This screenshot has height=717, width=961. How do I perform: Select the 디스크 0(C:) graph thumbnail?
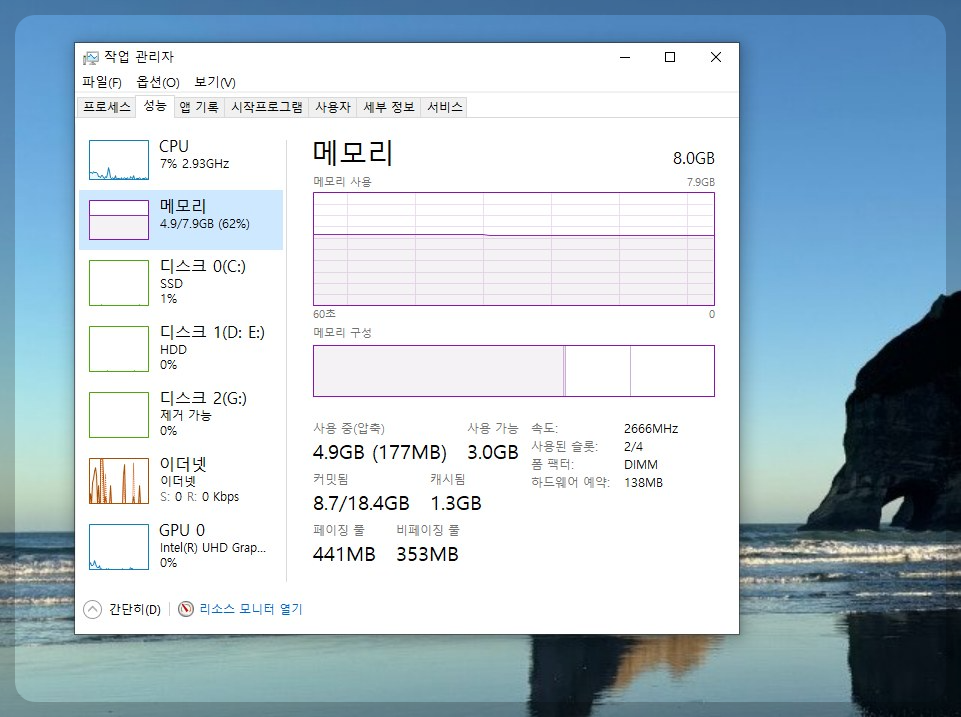pyautogui.click(x=119, y=283)
